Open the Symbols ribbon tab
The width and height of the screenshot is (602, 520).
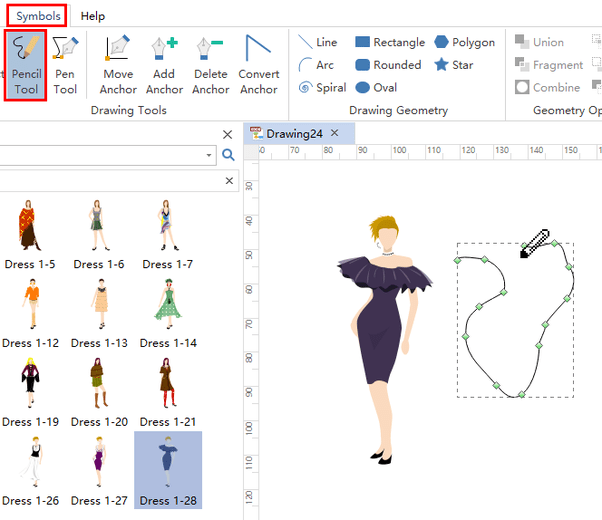(38, 16)
